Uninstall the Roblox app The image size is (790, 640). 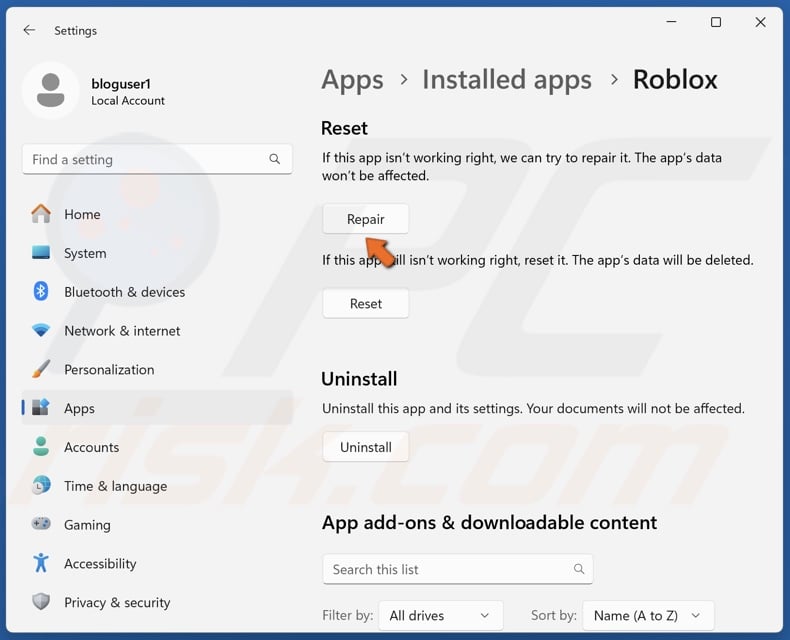tap(365, 447)
